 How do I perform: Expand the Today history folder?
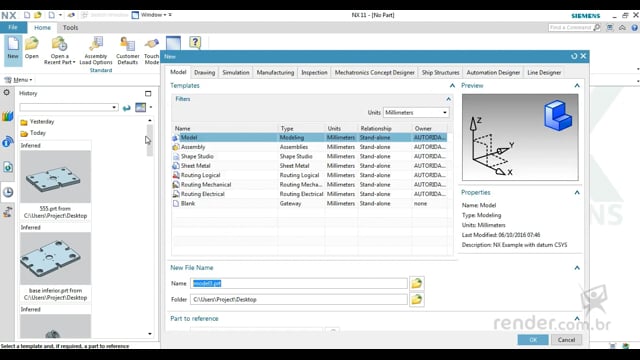point(33,133)
